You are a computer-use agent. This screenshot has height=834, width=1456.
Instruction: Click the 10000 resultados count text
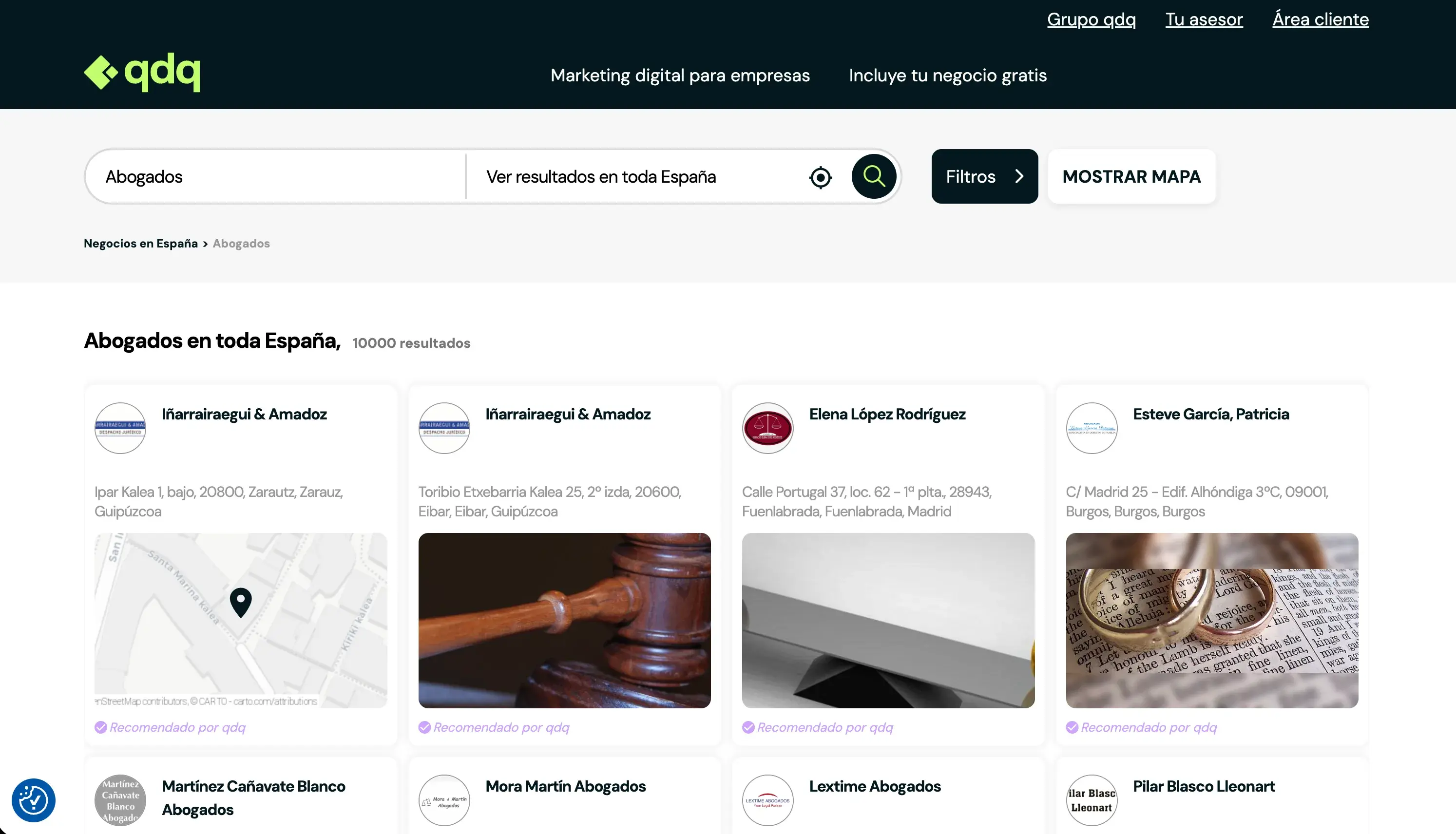click(411, 343)
